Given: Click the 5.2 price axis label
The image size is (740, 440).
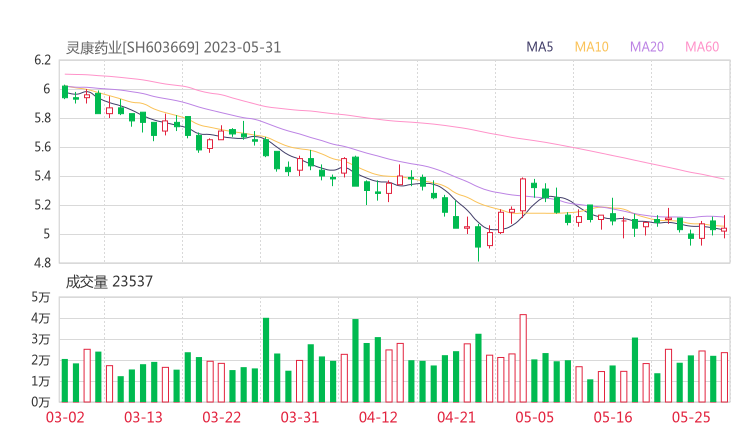Looking at the screenshot, I should coord(42,205).
